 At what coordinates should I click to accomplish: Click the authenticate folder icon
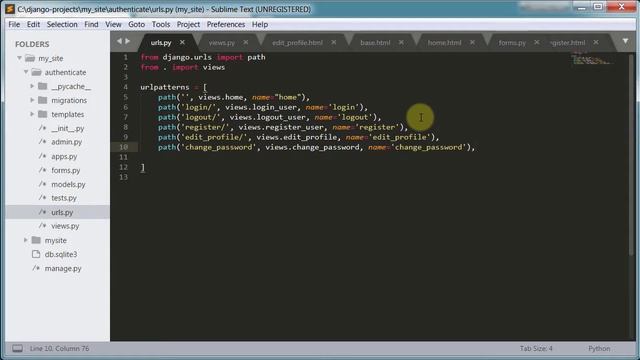pyautogui.click(x=36, y=72)
